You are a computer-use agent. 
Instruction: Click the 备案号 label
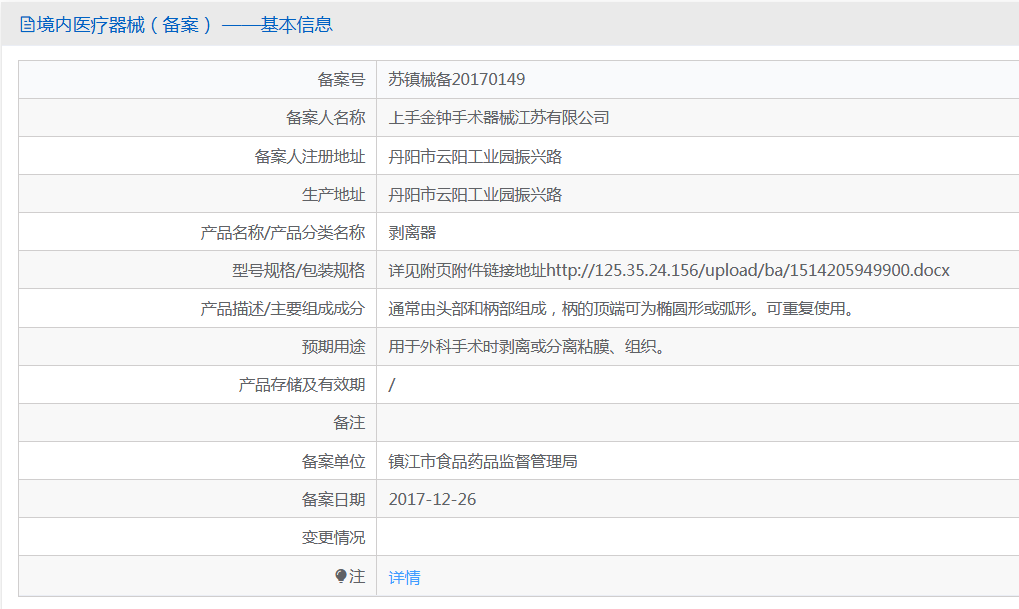click(341, 79)
